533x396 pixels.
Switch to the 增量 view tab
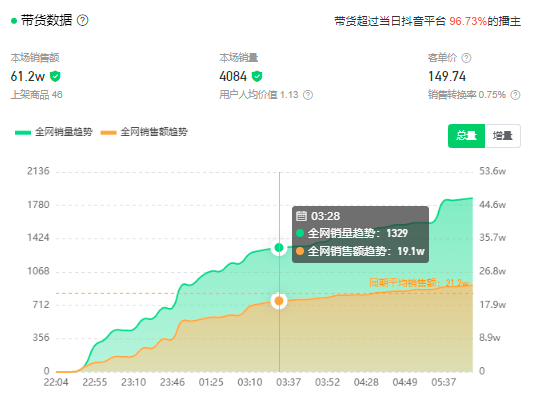[502, 136]
